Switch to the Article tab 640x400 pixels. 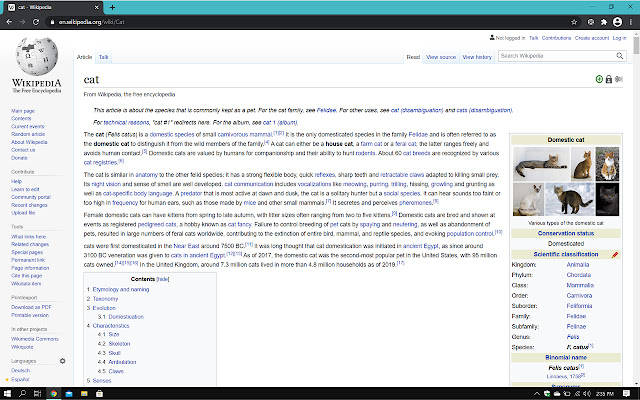coord(84,57)
